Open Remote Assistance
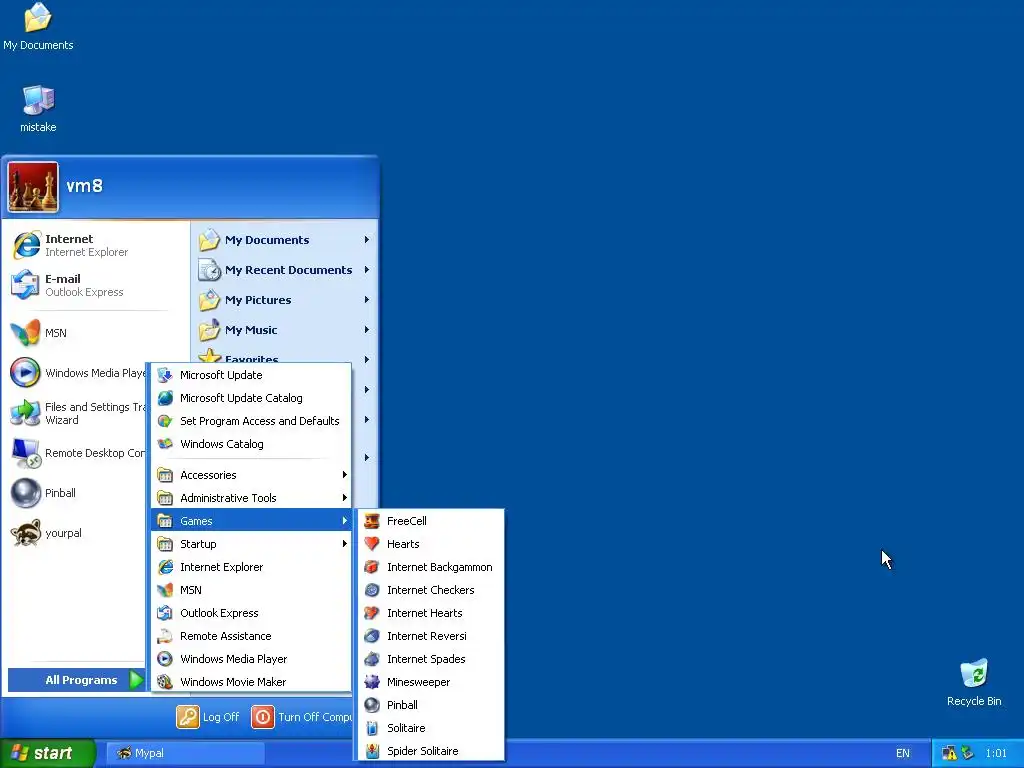Image resolution: width=1024 pixels, height=768 pixels. (251, 635)
